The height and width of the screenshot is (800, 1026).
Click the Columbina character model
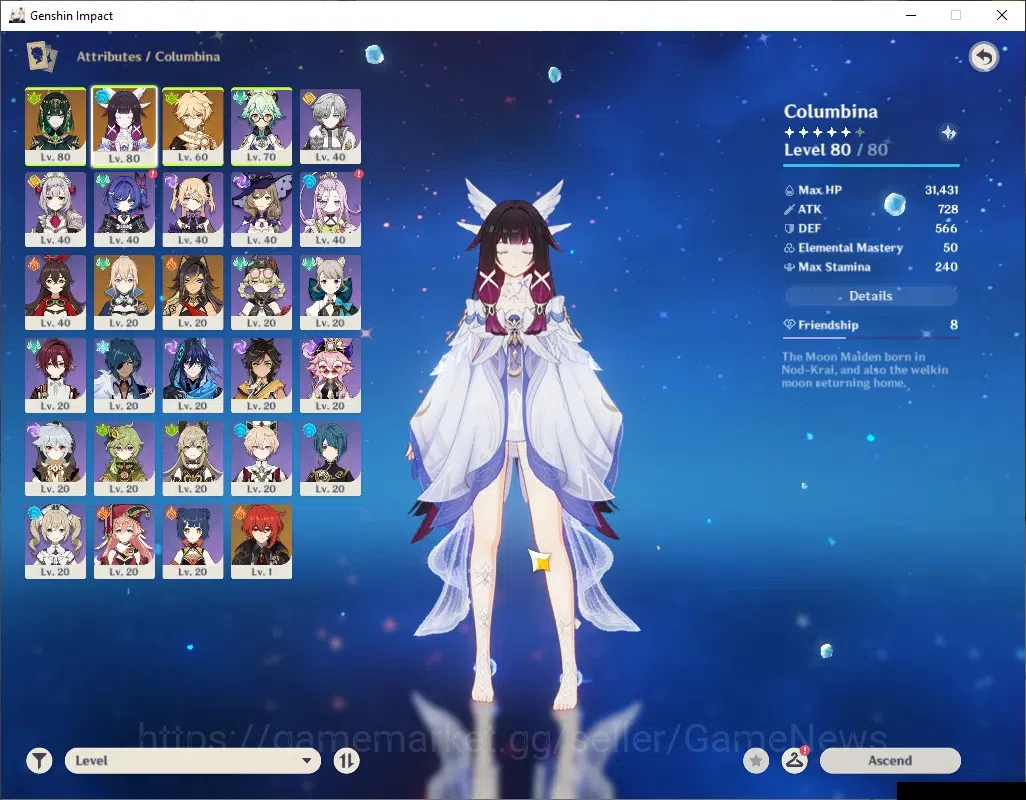pyautogui.click(x=517, y=445)
